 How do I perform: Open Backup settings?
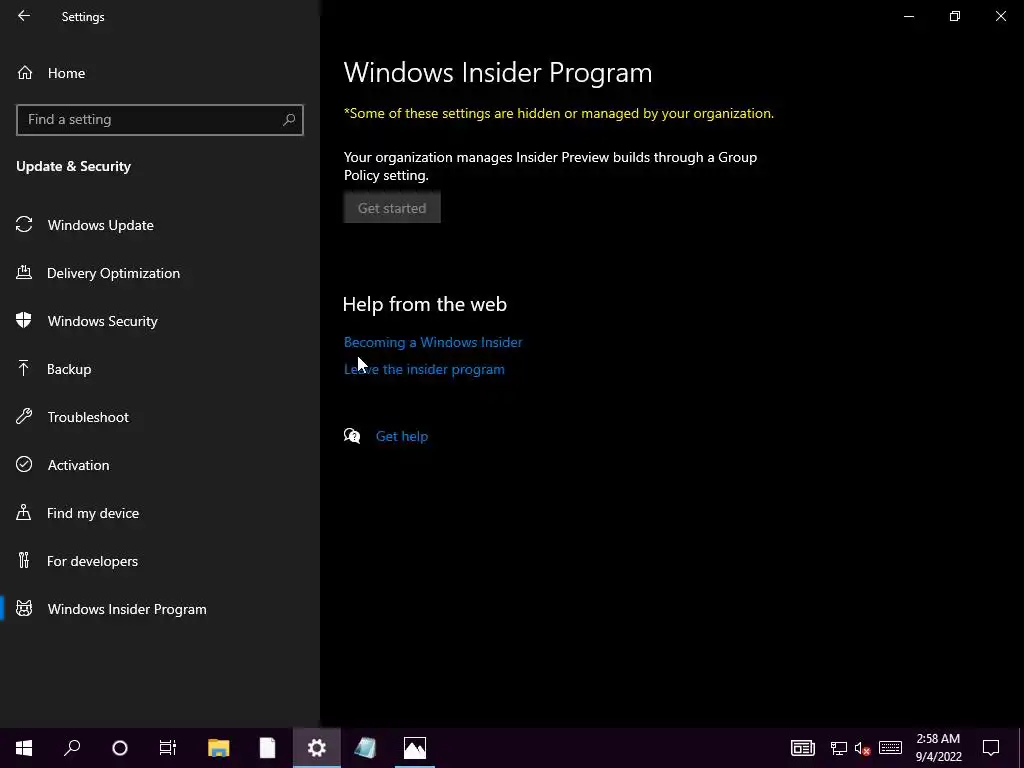(69, 369)
